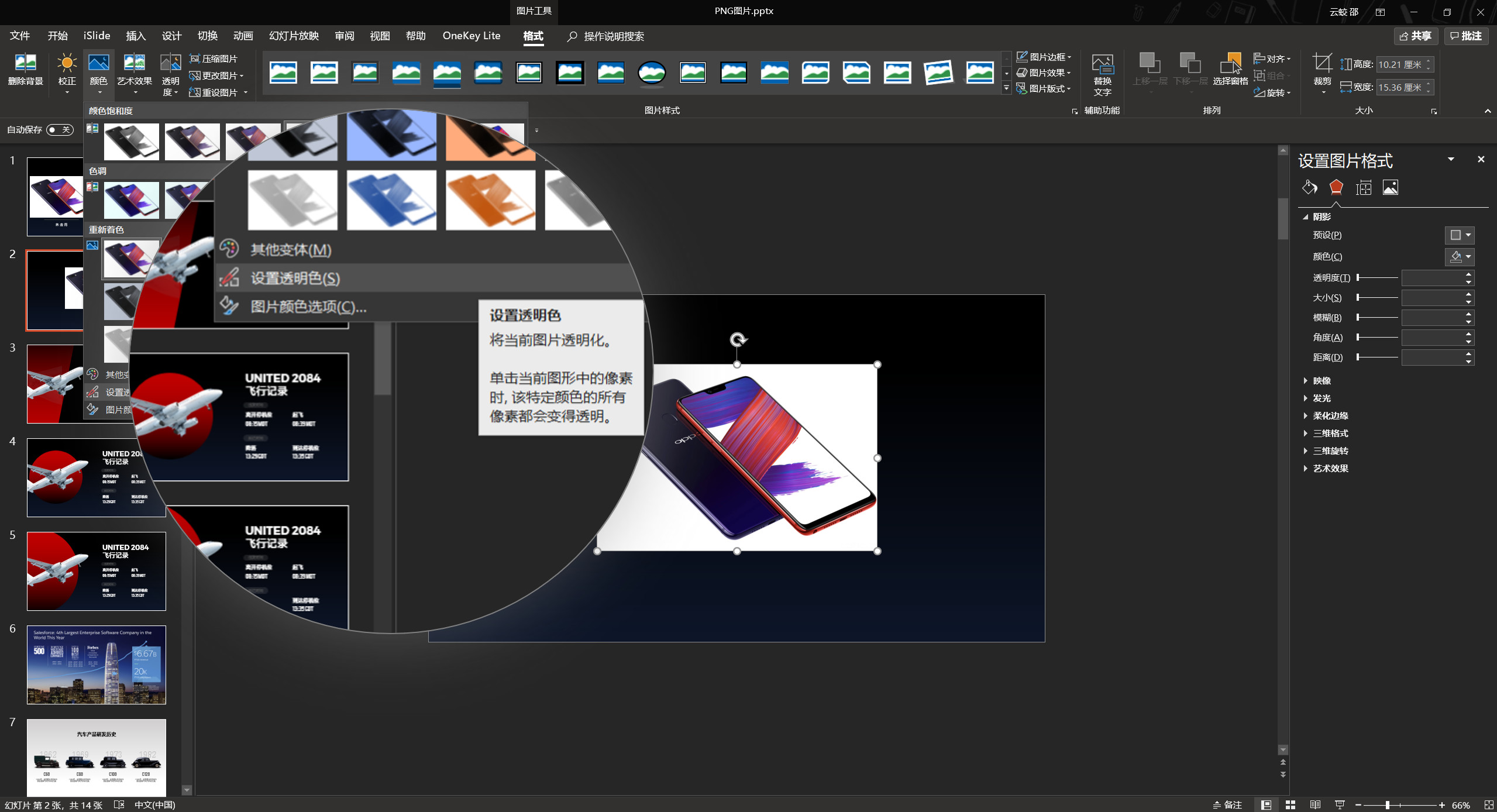Screen dimensions: 1497x812
Task: Switch to slide sorter view in status bar
Action: coord(1290,805)
